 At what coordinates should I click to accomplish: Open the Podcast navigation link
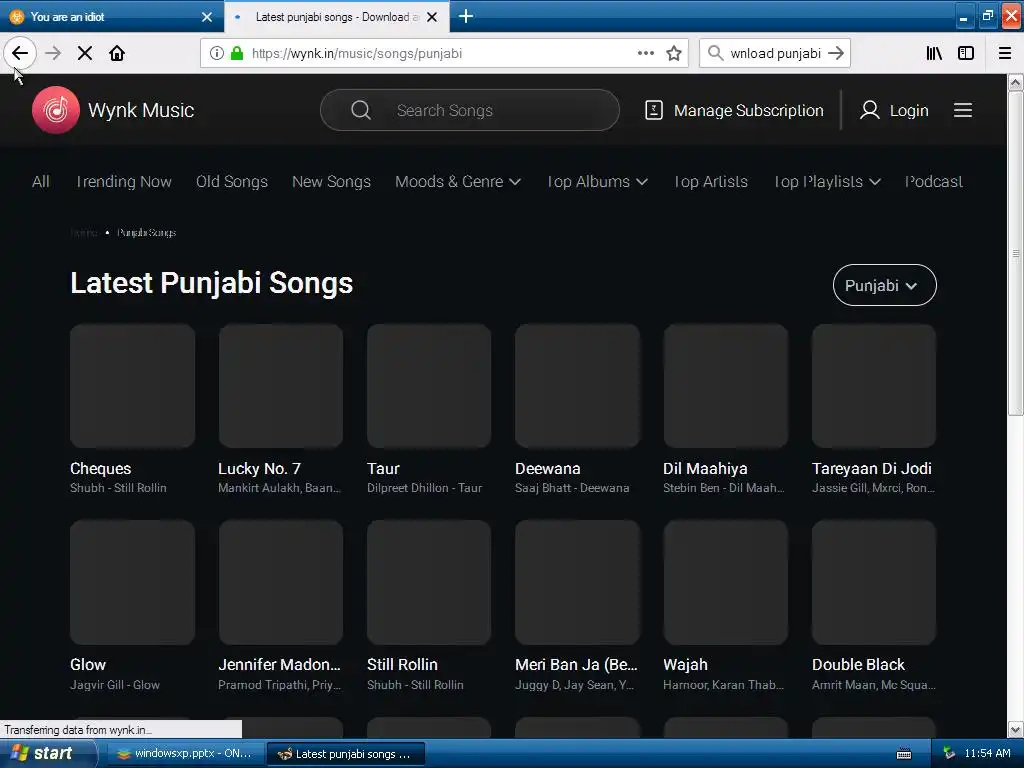point(934,182)
